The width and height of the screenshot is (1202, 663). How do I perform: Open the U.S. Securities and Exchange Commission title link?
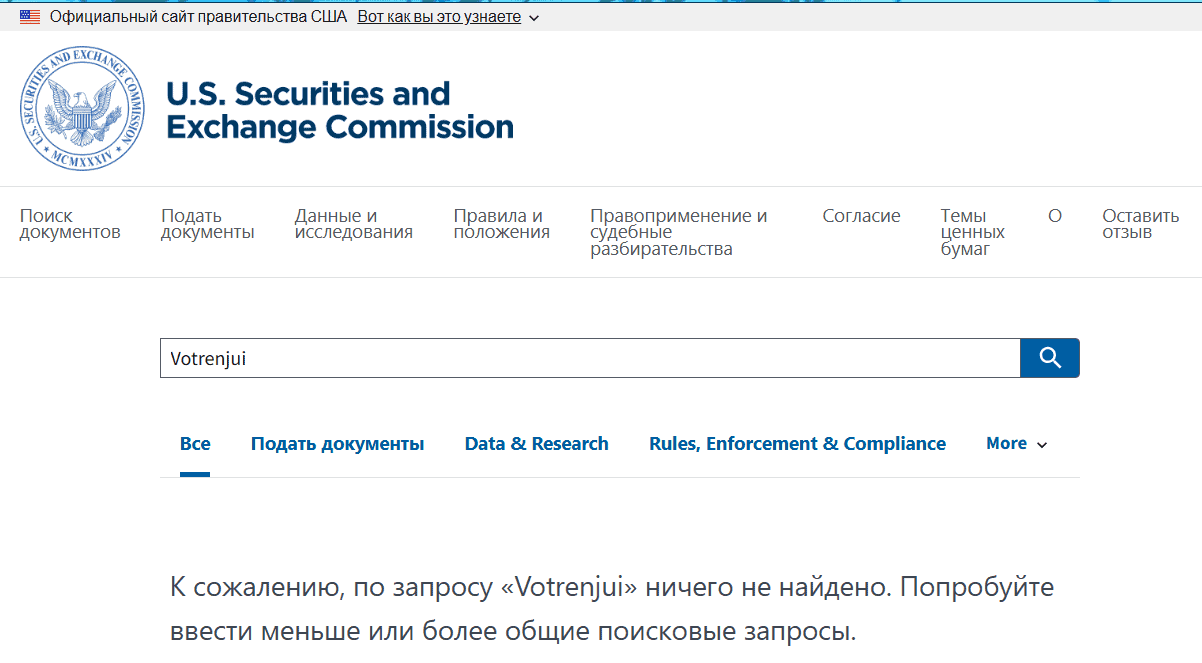tap(339, 110)
